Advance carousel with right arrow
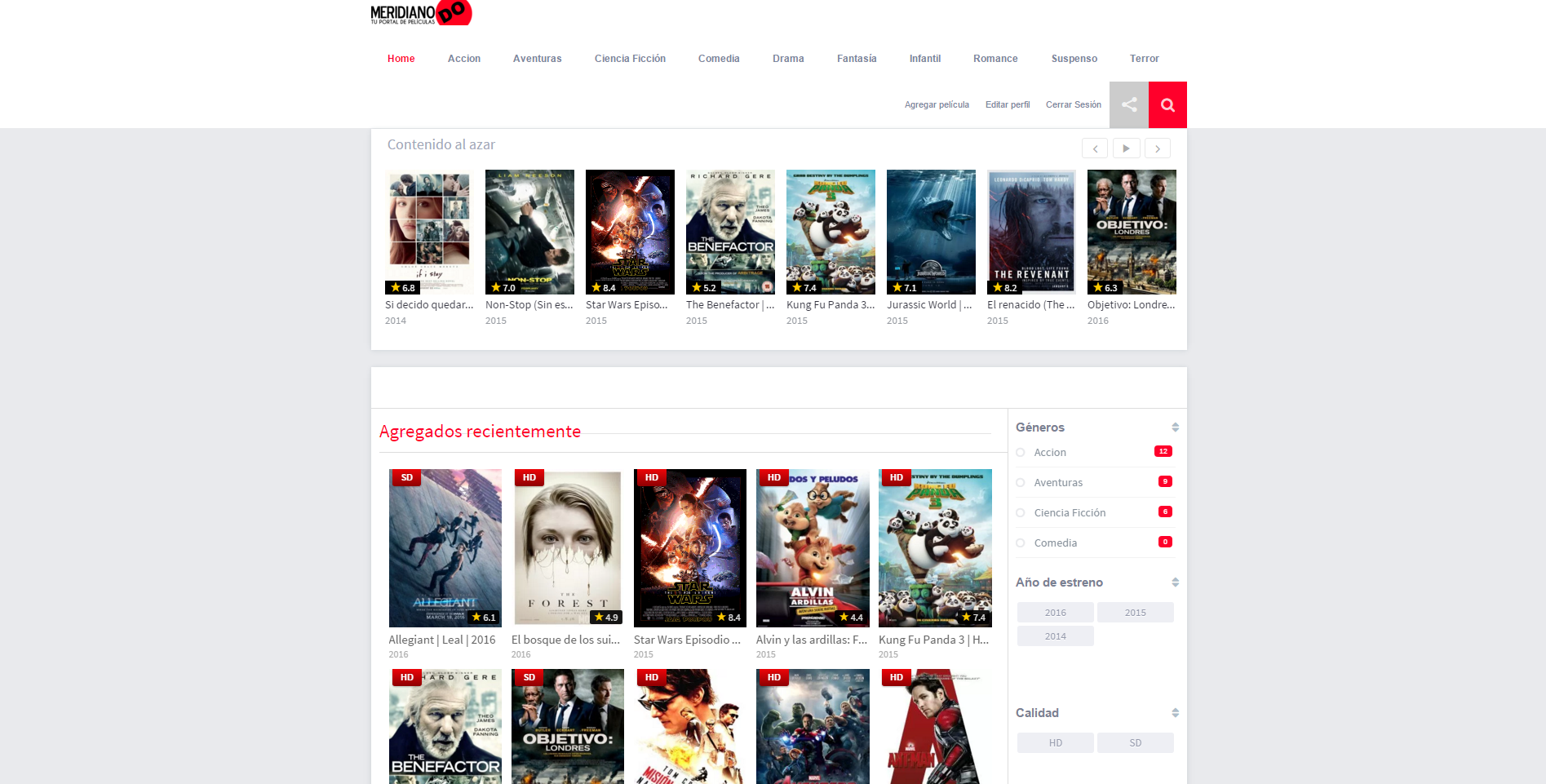This screenshot has width=1546, height=784. tap(1158, 148)
